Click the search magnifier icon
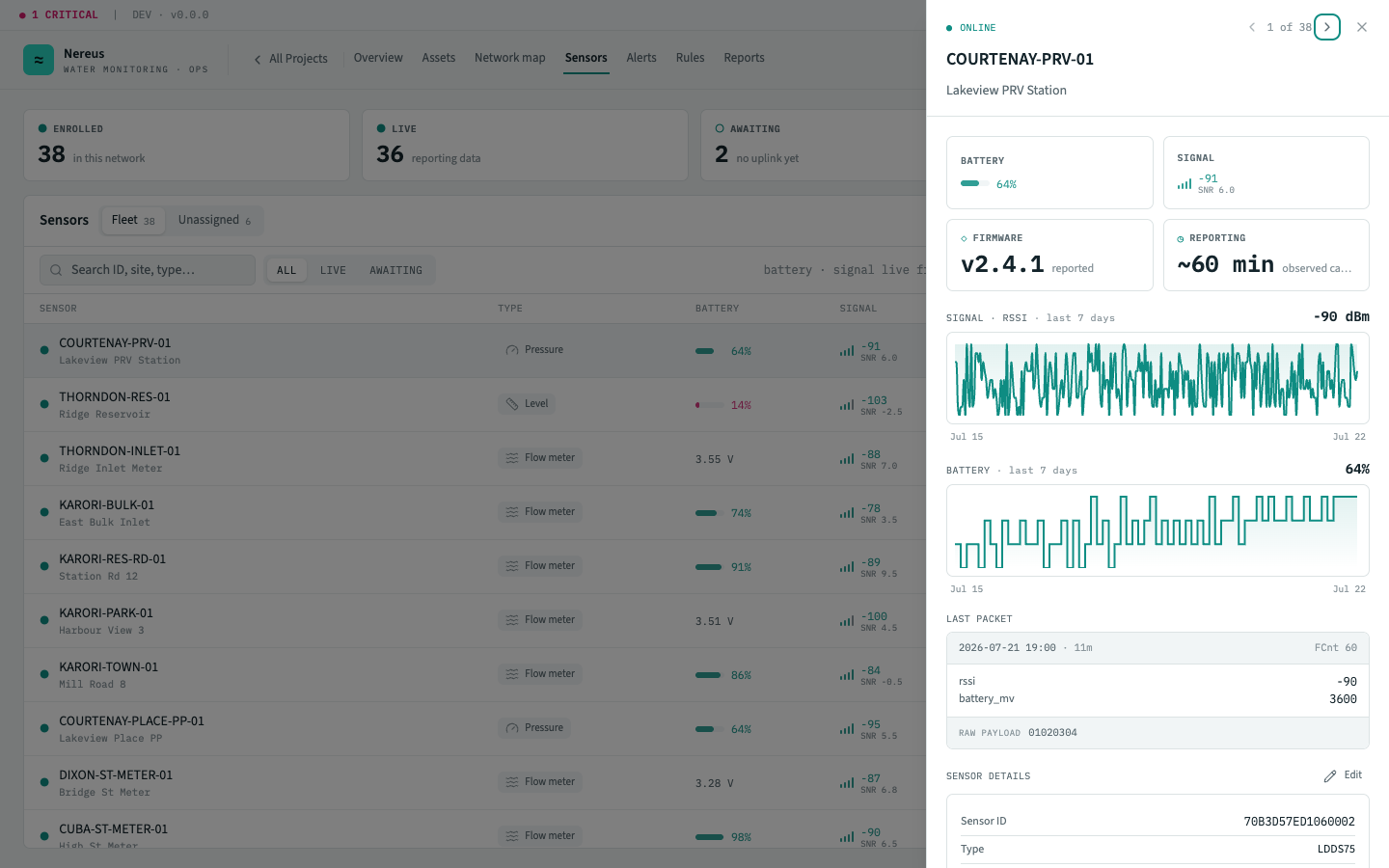Viewport: 1389px width, 868px height. (x=56, y=270)
